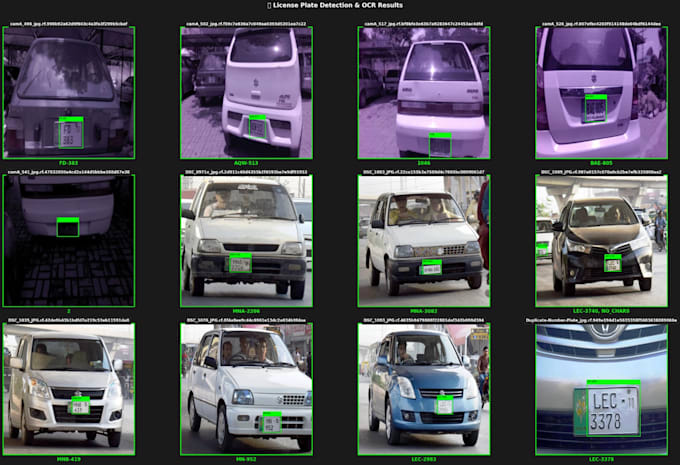Click the detected plate box on the blue LEC-2983 car

(x=445, y=406)
